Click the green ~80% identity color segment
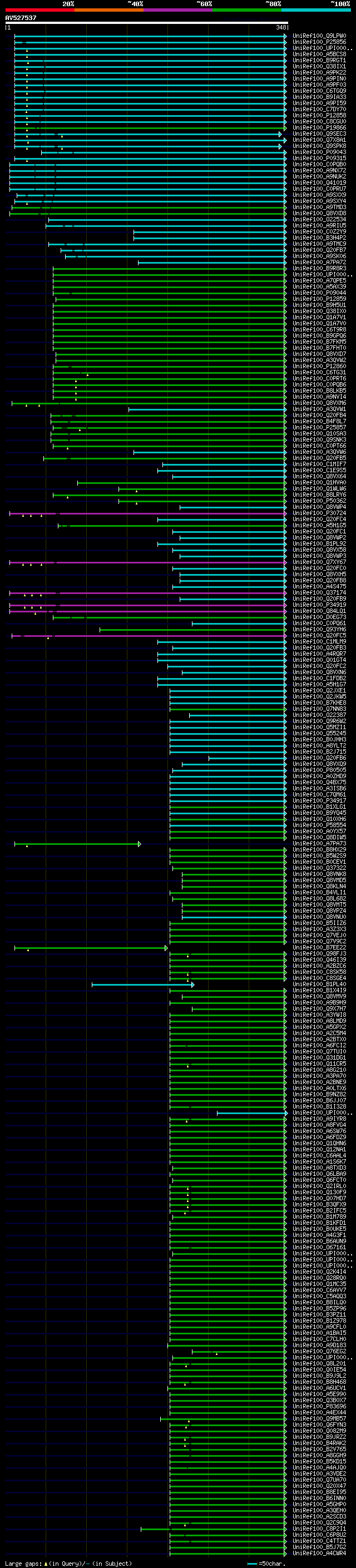Screen dimensions: 356x1568 click(x=247, y=10)
